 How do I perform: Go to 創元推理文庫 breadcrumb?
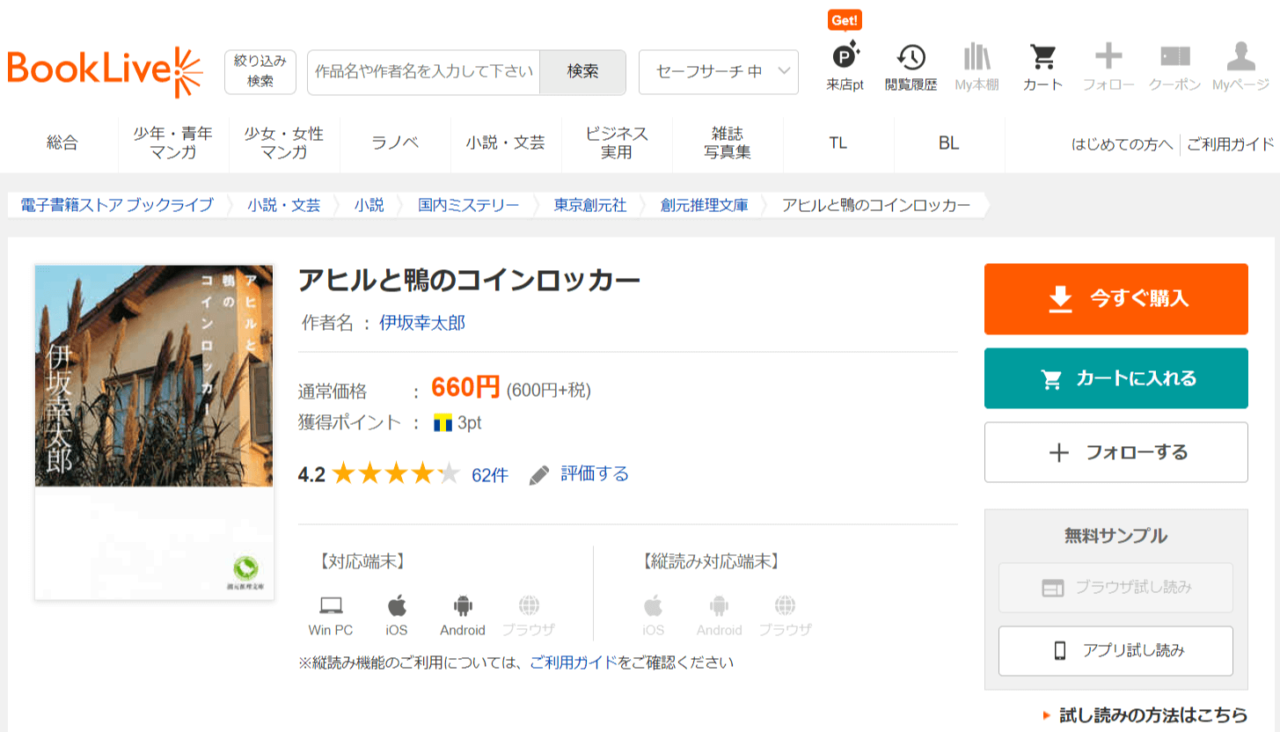tap(704, 205)
